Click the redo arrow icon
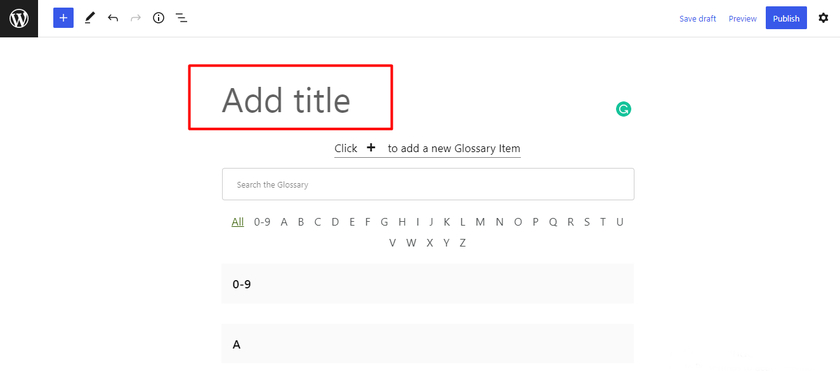Image resolution: width=840 pixels, height=372 pixels. coord(136,18)
